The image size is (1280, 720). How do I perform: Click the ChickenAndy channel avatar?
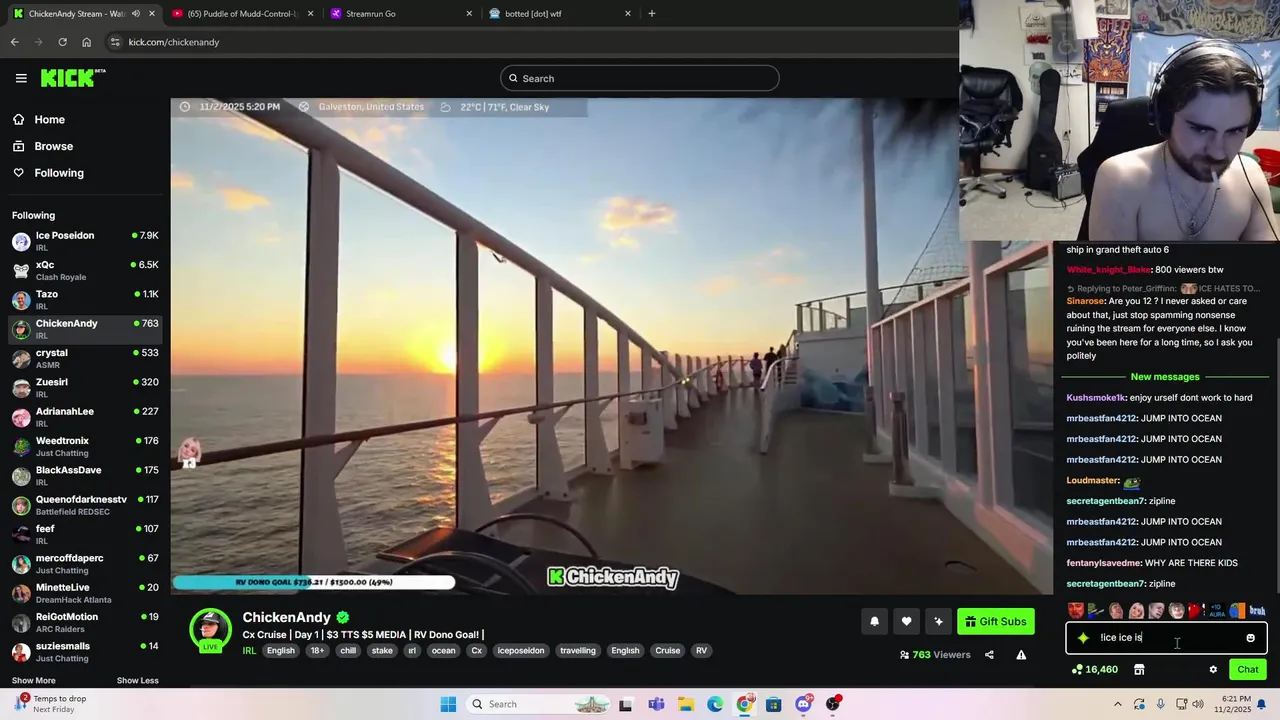pyautogui.click(x=210, y=630)
